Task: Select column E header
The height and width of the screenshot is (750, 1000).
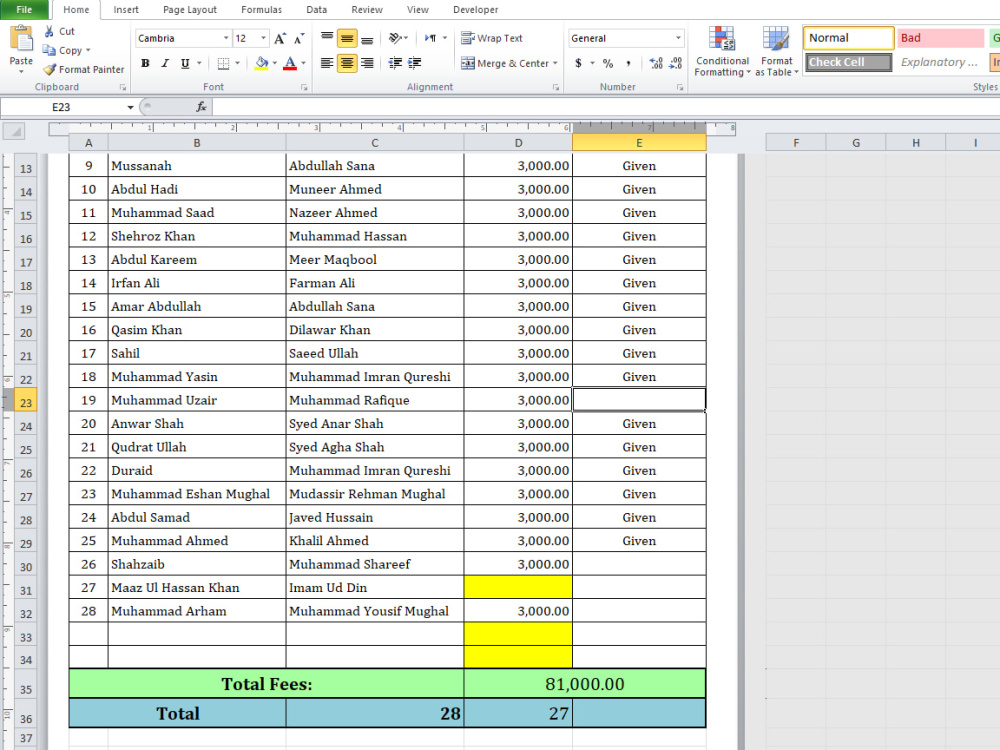Action: tap(639, 143)
